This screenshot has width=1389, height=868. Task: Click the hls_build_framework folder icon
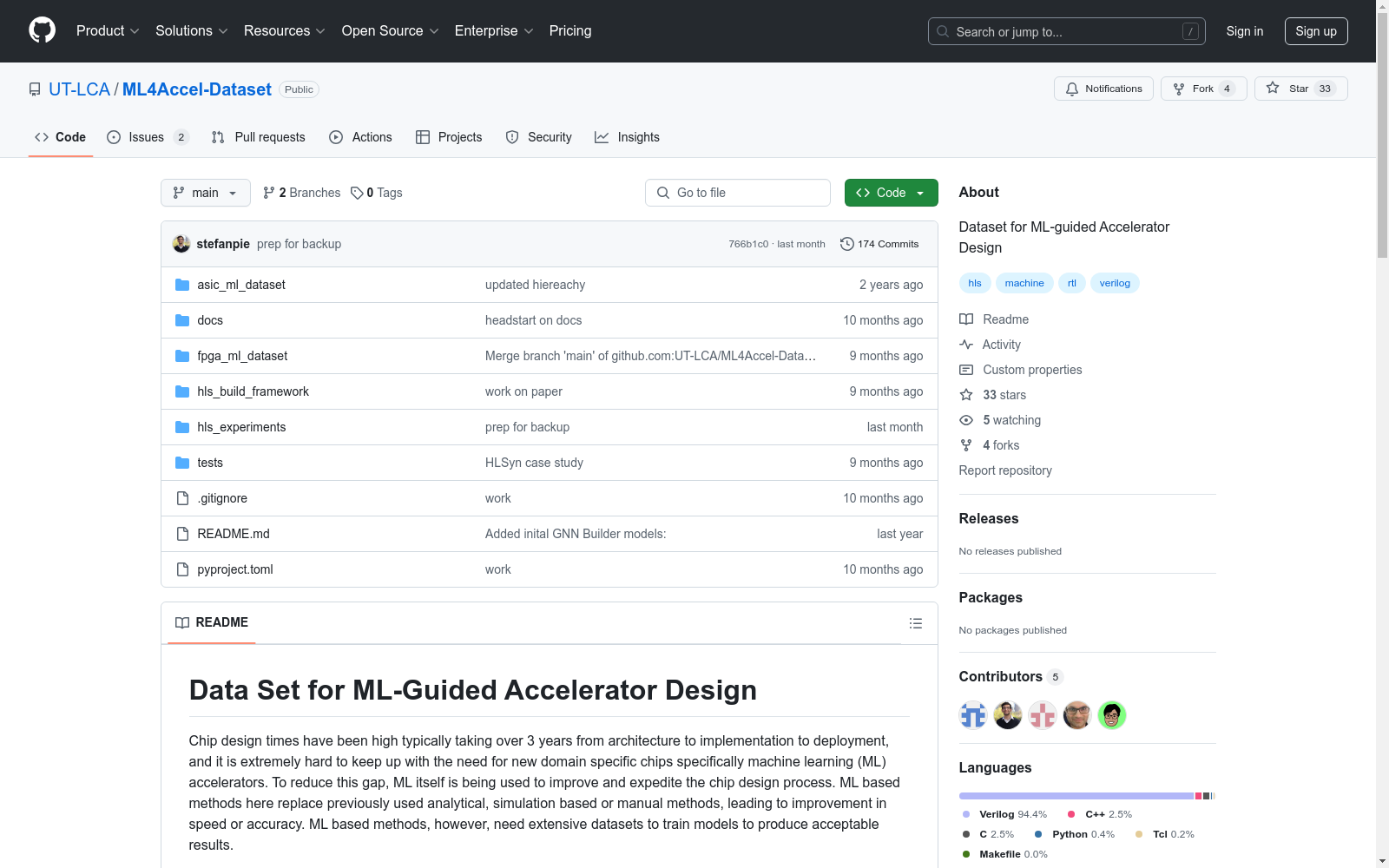(x=182, y=391)
